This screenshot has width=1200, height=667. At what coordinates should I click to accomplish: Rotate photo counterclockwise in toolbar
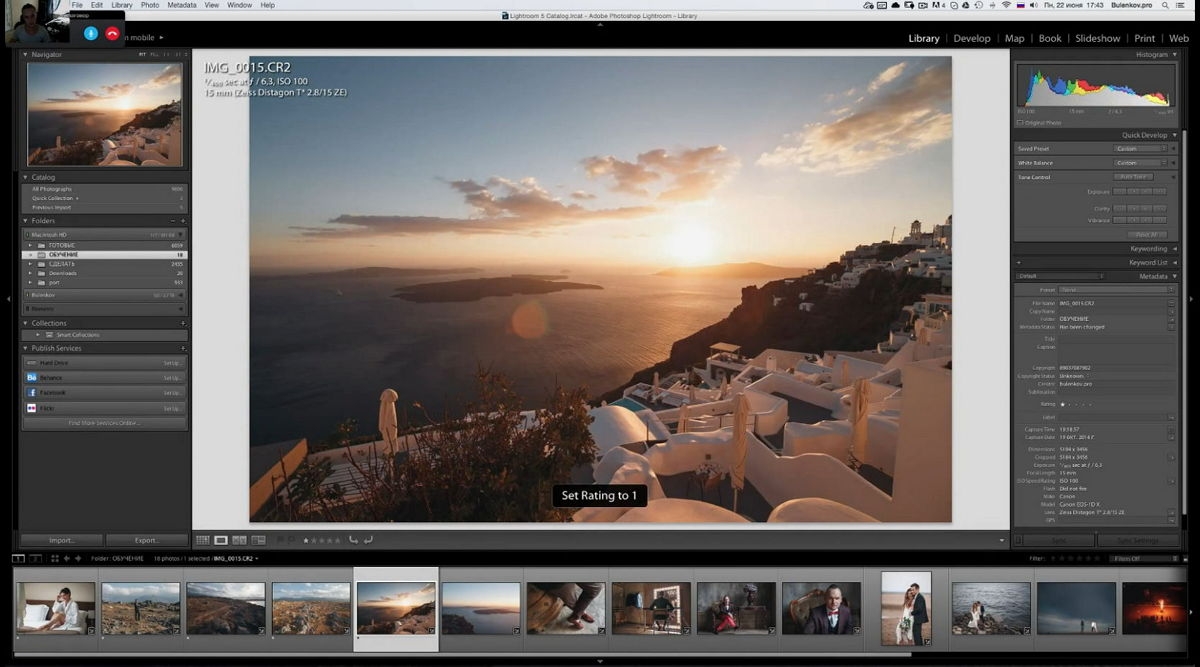353,540
